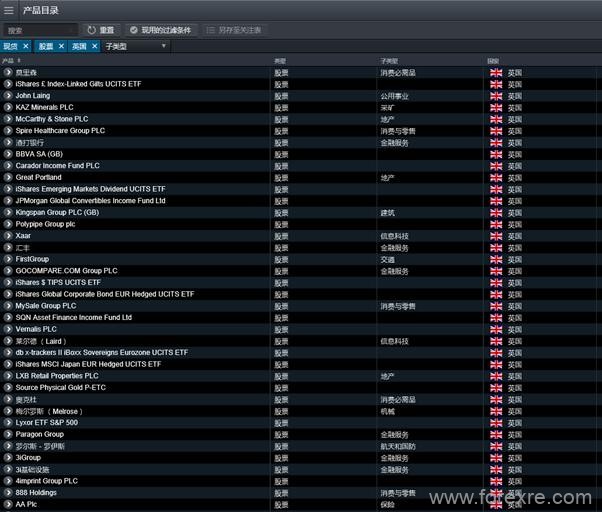The width and height of the screenshot is (602, 512).
Task: Select JPMorgan Global Convertibles Income Fund Ltd
Action: (90, 200)
